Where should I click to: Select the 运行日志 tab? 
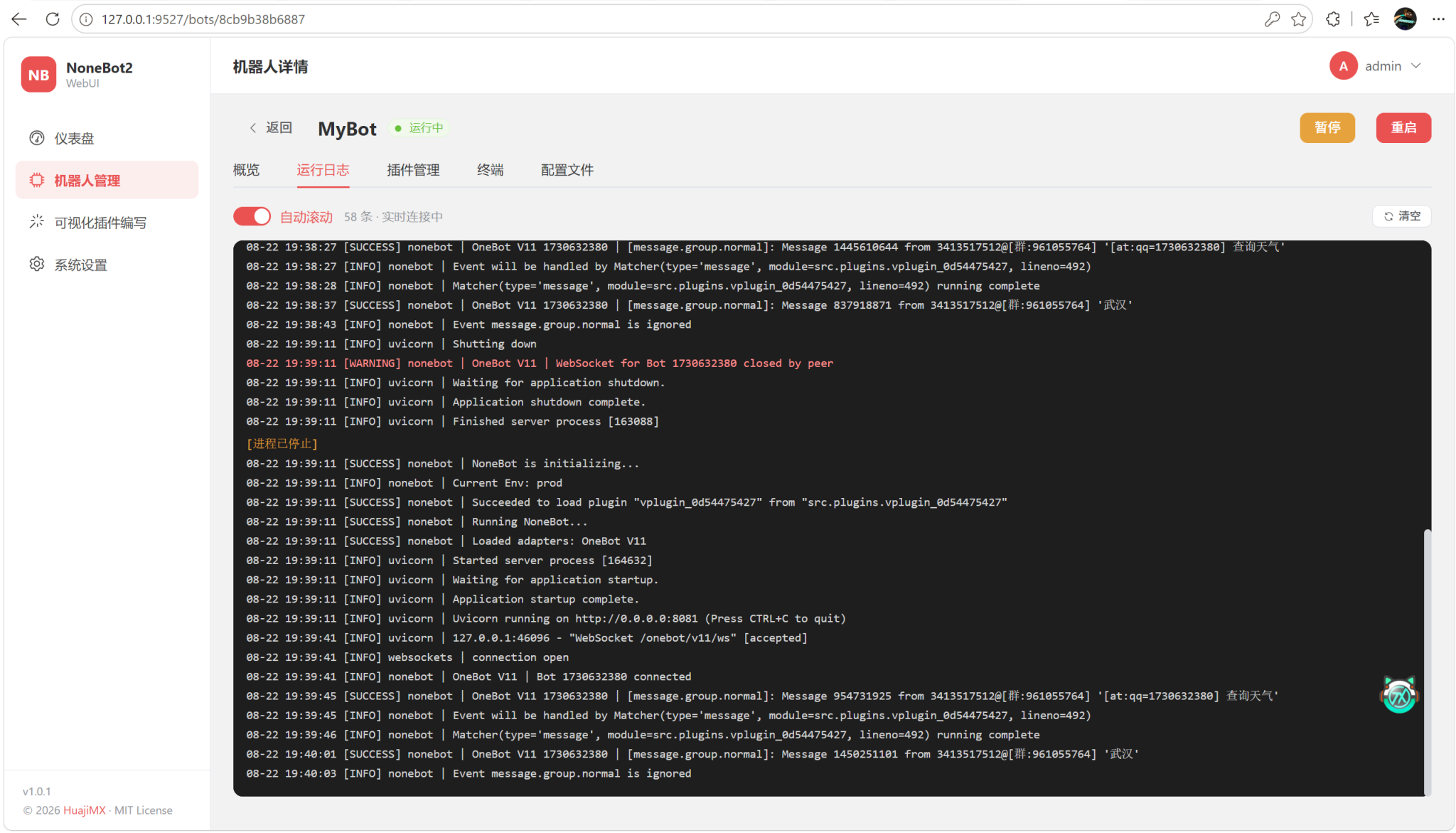[x=323, y=170]
